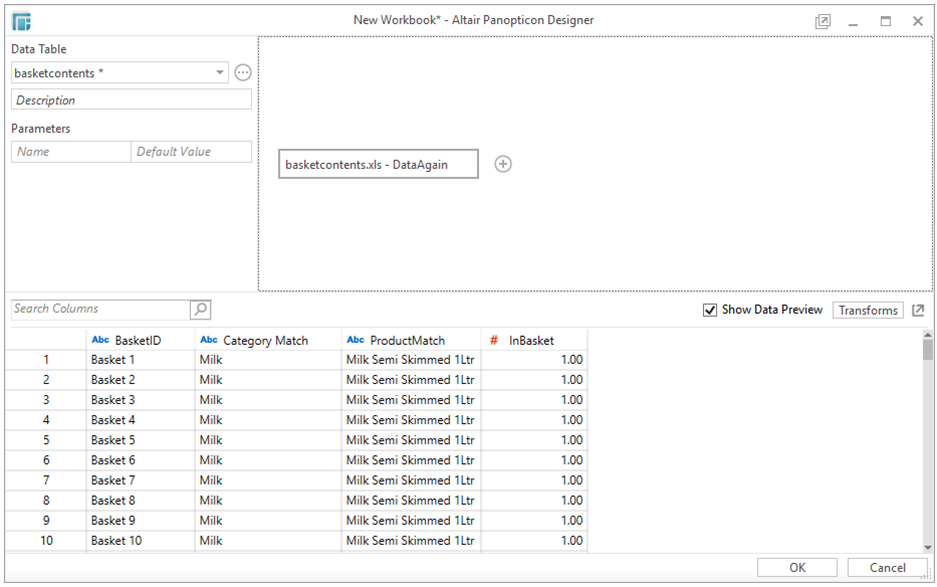
Task: Click the Abc icon on Category Match column
Action: coord(208,340)
